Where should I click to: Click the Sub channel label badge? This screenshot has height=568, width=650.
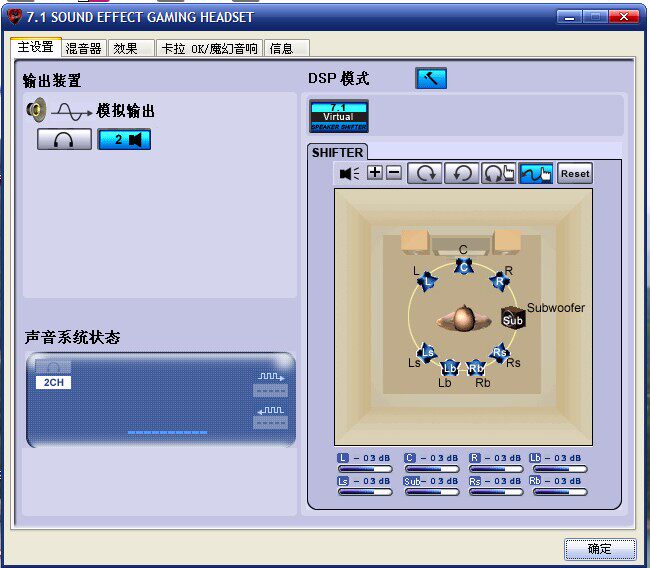412,481
